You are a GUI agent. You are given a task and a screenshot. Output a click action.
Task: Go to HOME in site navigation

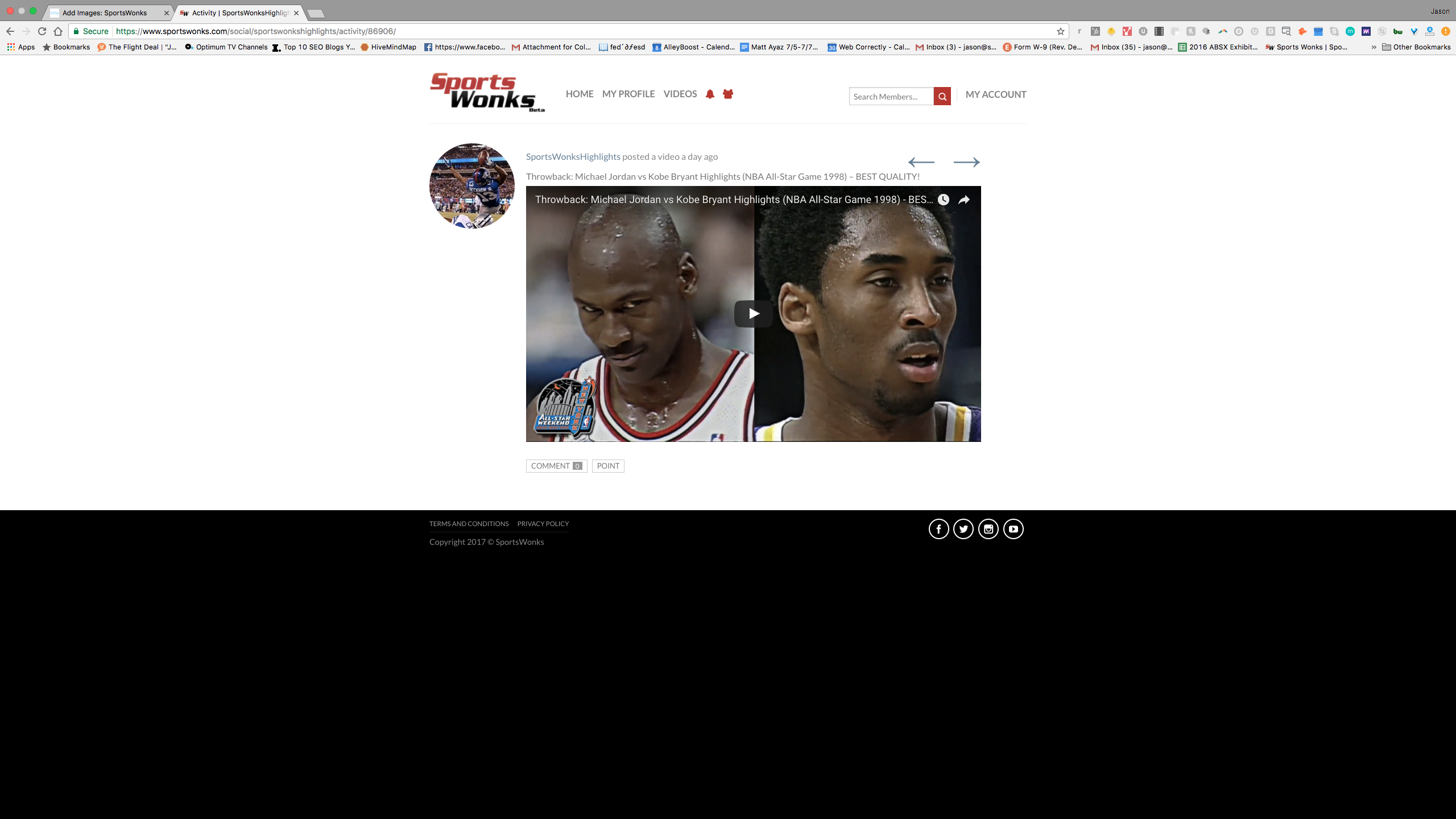coord(580,94)
